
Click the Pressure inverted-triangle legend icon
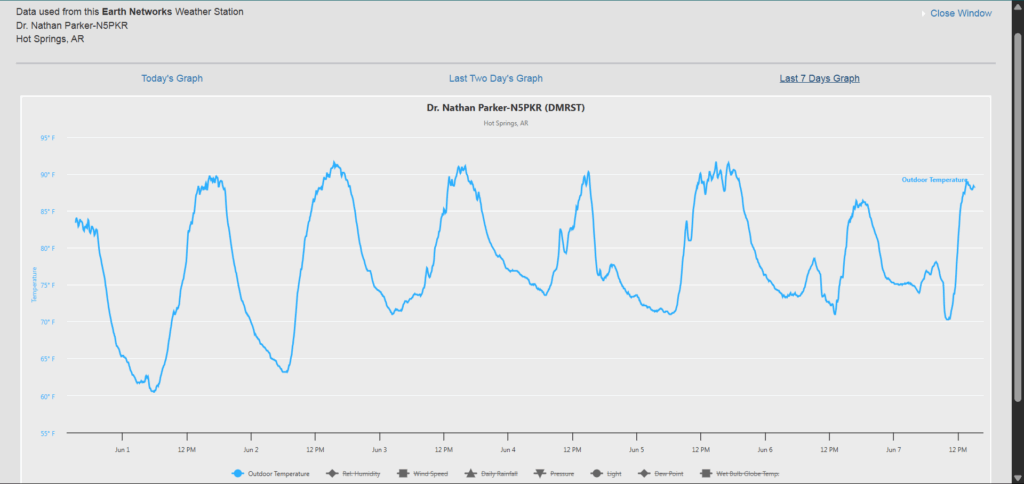click(x=540, y=474)
